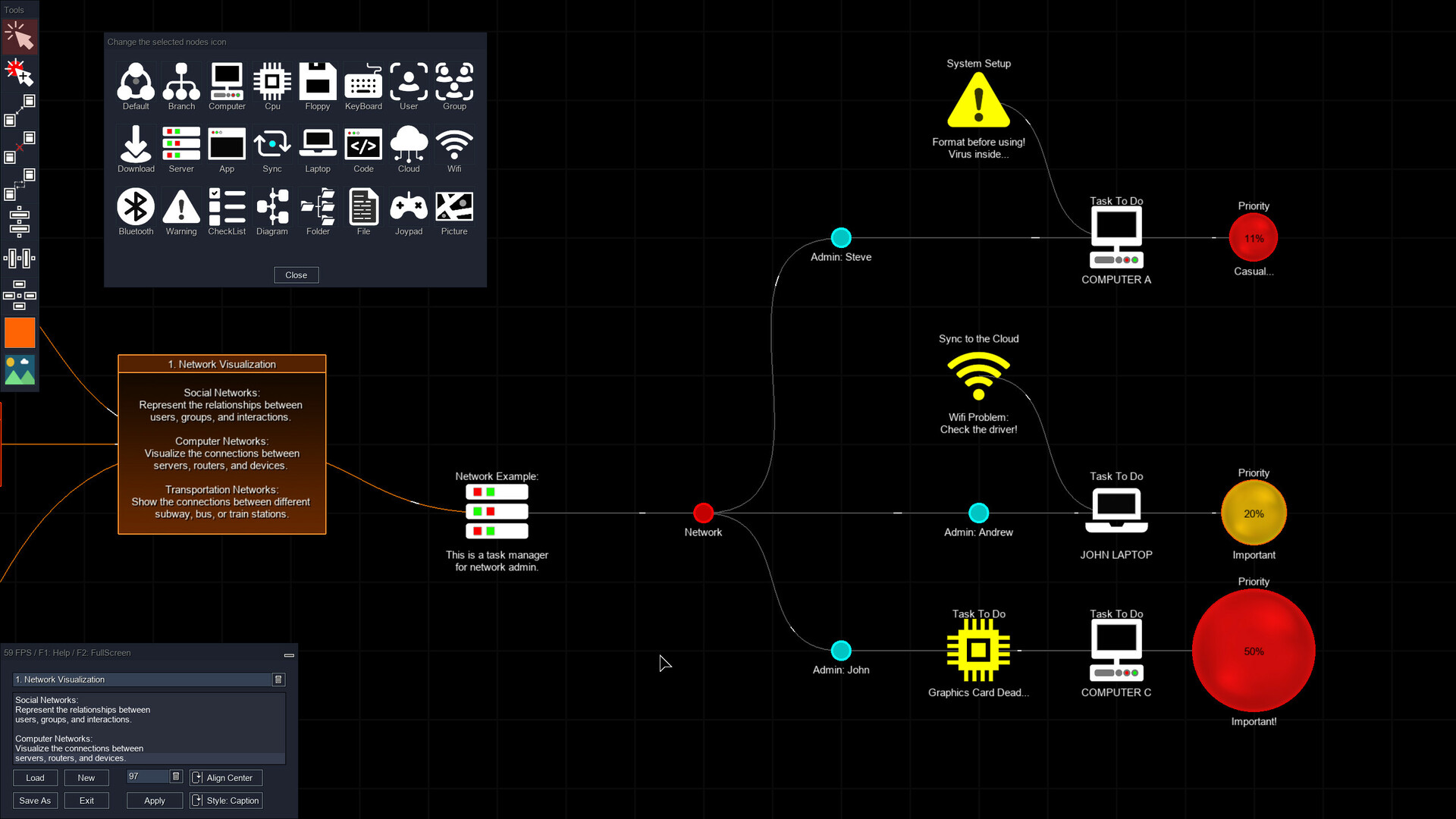Select the Server icon
Screen dimensions: 1456x819
181,144
